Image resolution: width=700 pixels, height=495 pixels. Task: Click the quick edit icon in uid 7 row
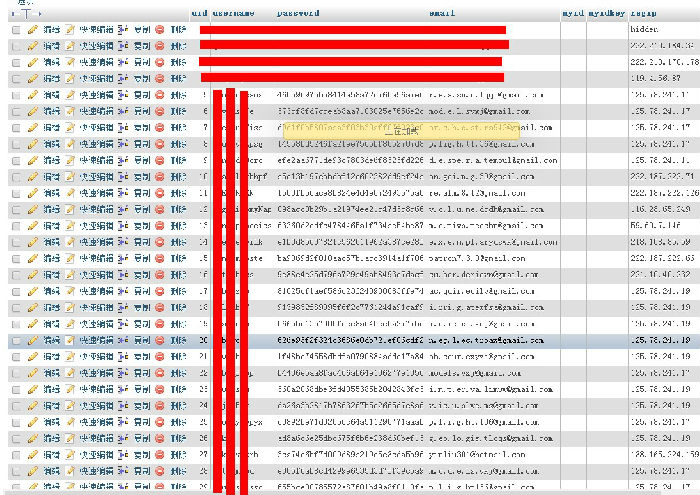click(x=70, y=128)
